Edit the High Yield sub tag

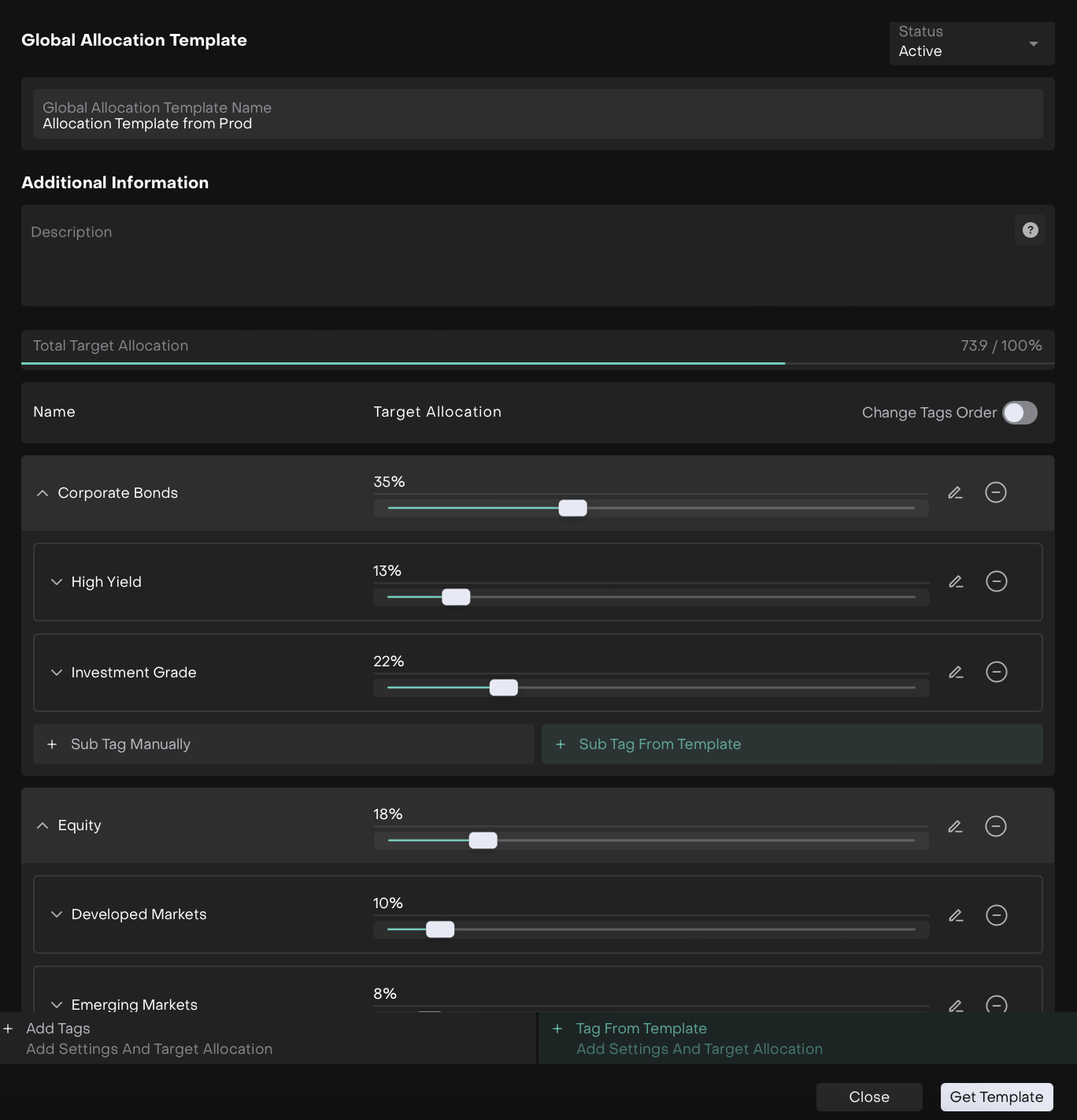pyautogui.click(x=956, y=582)
